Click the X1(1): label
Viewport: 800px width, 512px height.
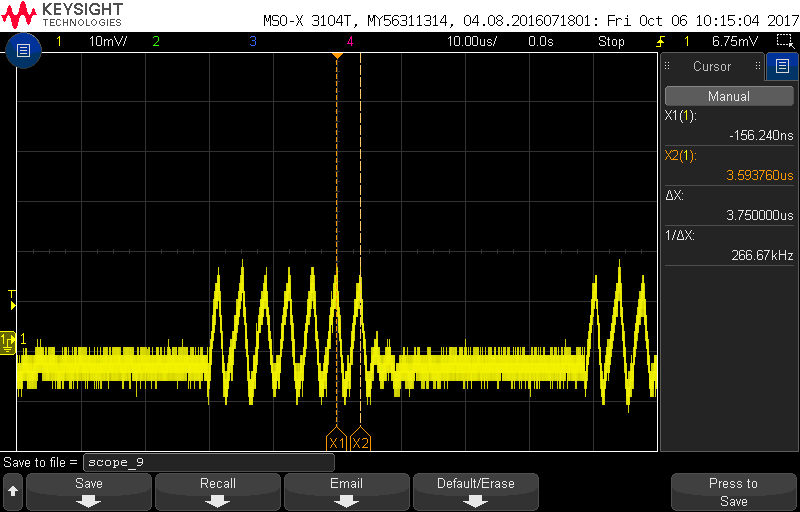(681, 116)
